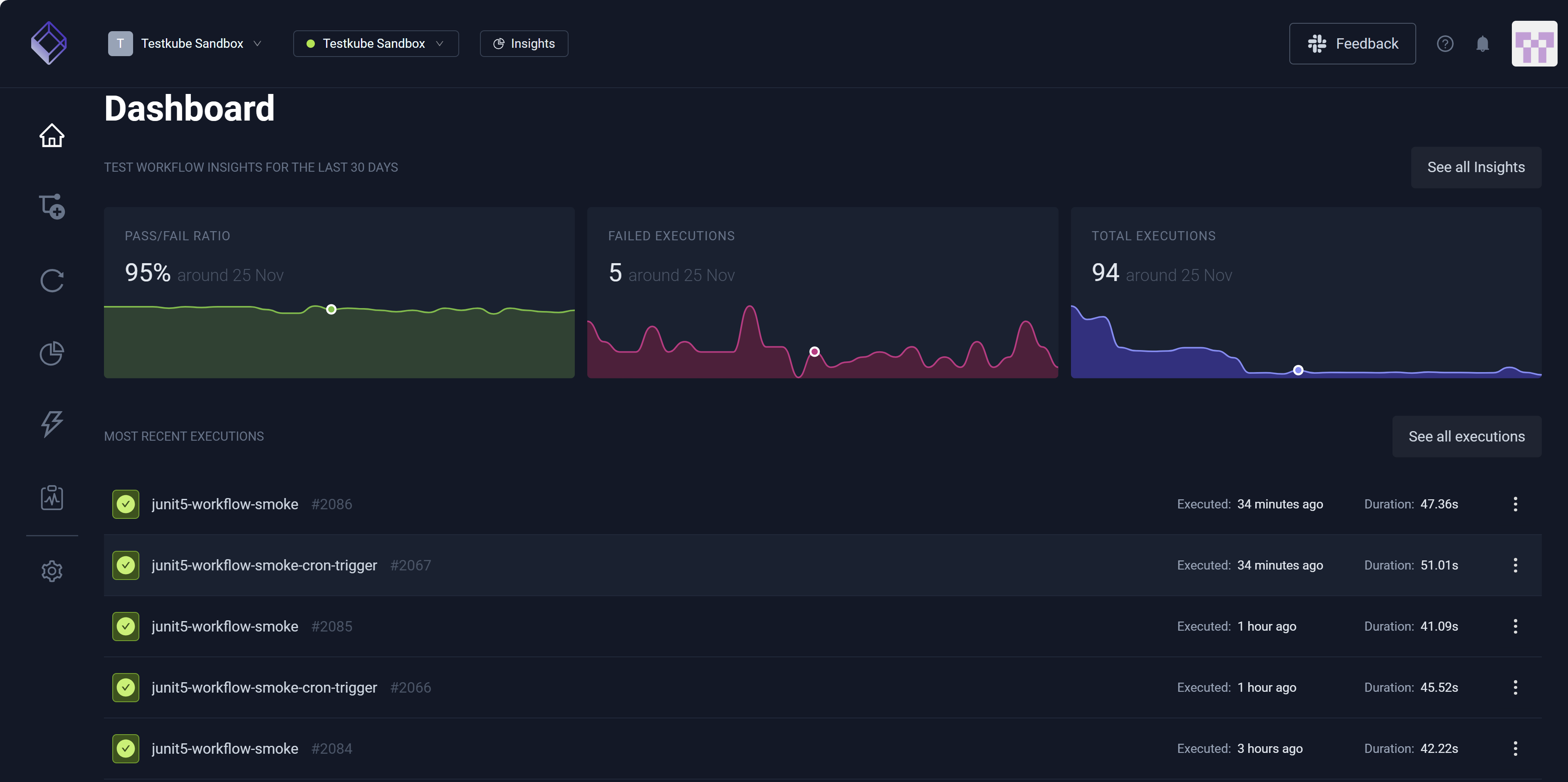Click the See all Insights button
Image resolution: width=1568 pixels, height=782 pixels.
tap(1476, 167)
